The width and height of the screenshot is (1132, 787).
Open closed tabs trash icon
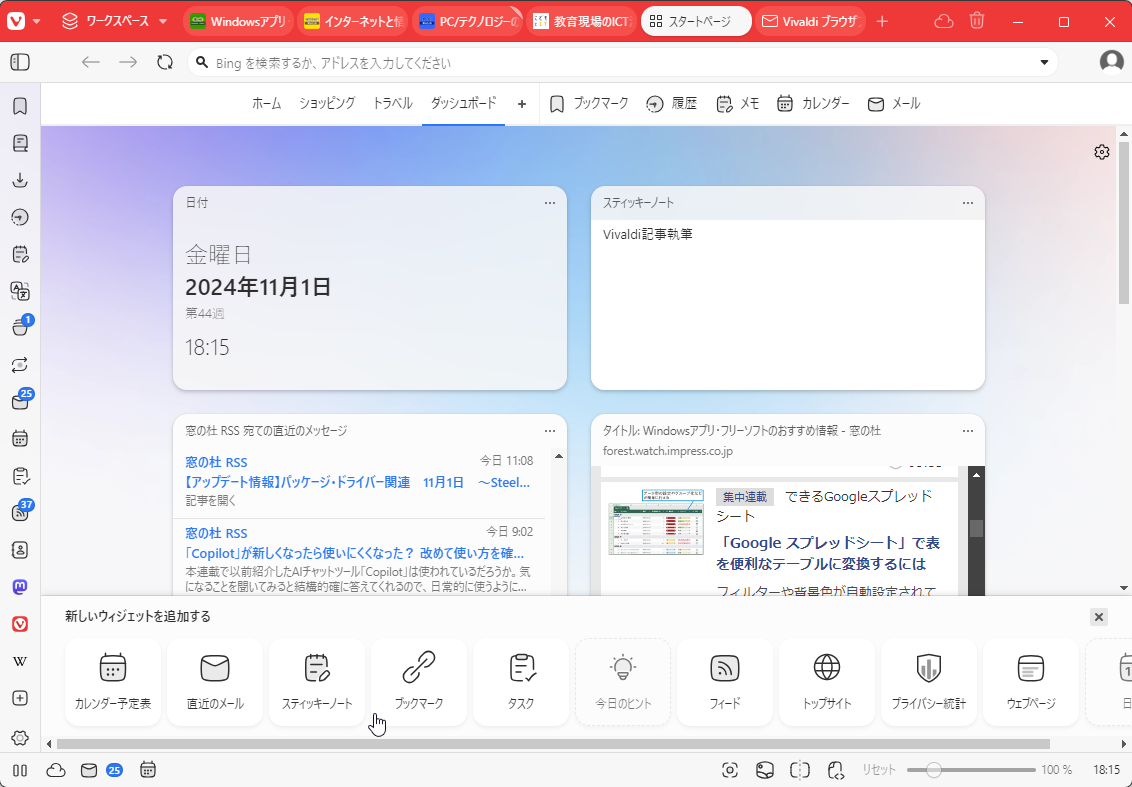[977, 21]
